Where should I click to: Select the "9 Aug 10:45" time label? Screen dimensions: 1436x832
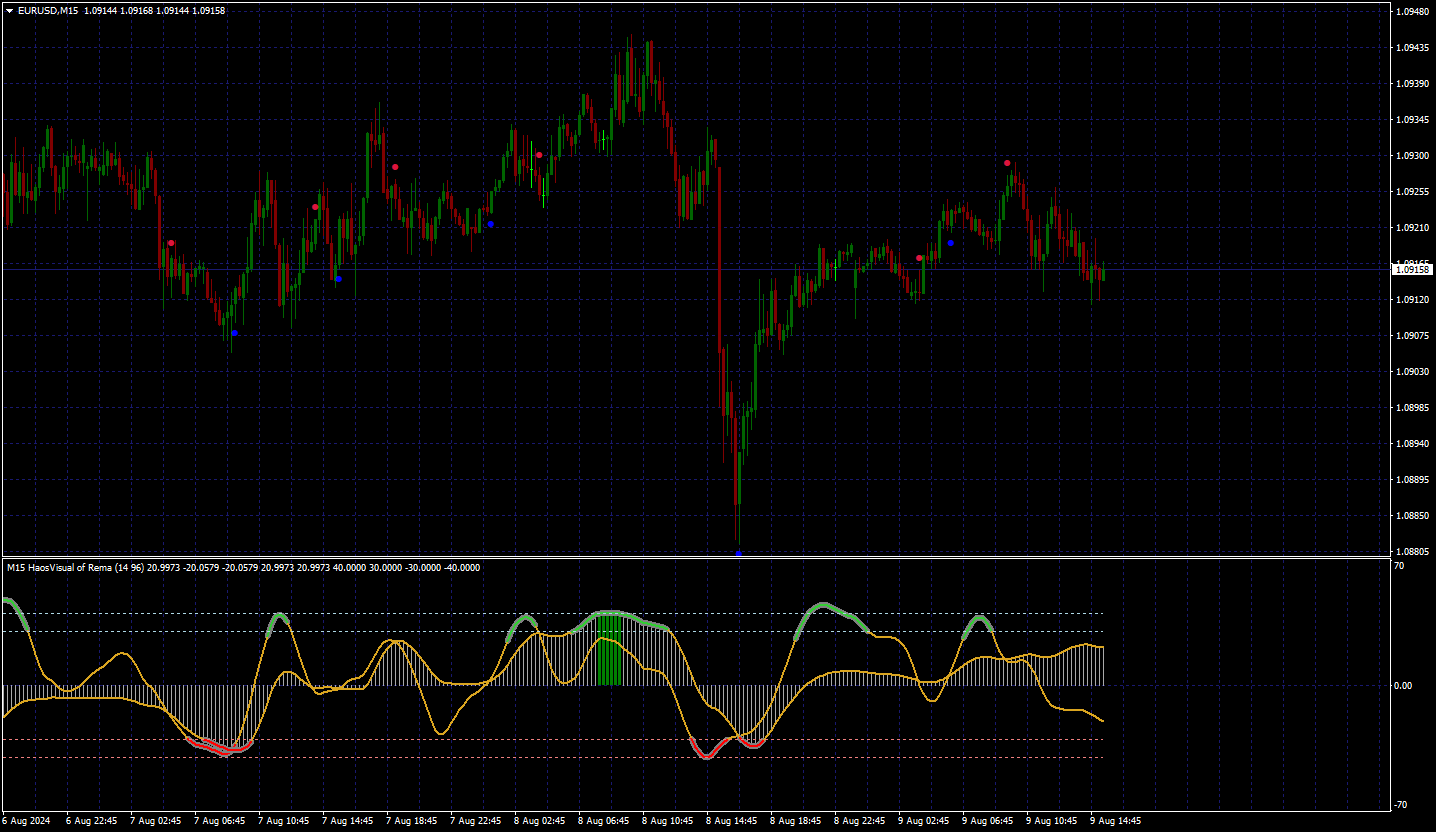[1052, 821]
